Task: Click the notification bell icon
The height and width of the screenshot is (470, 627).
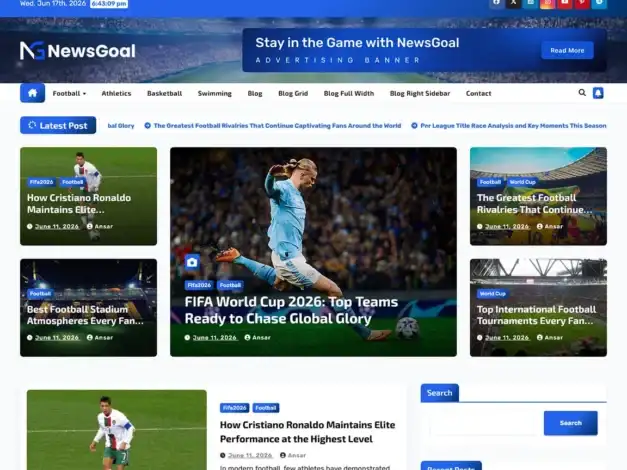Action: 598,93
